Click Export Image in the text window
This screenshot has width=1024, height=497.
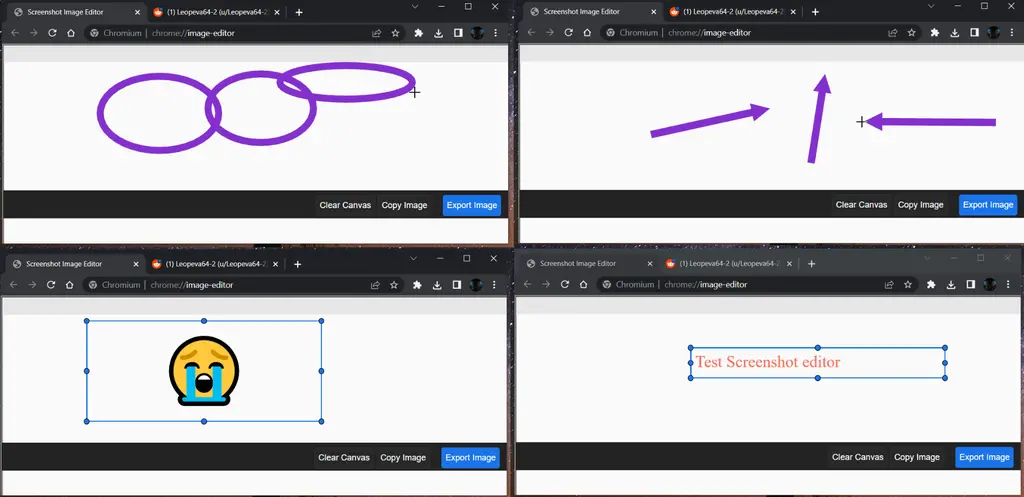pyautogui.click(x=984, y=457)
